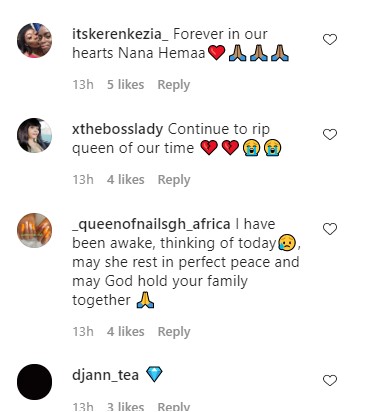
Task: Open username xthebosslady link
Action: [117, 129]
